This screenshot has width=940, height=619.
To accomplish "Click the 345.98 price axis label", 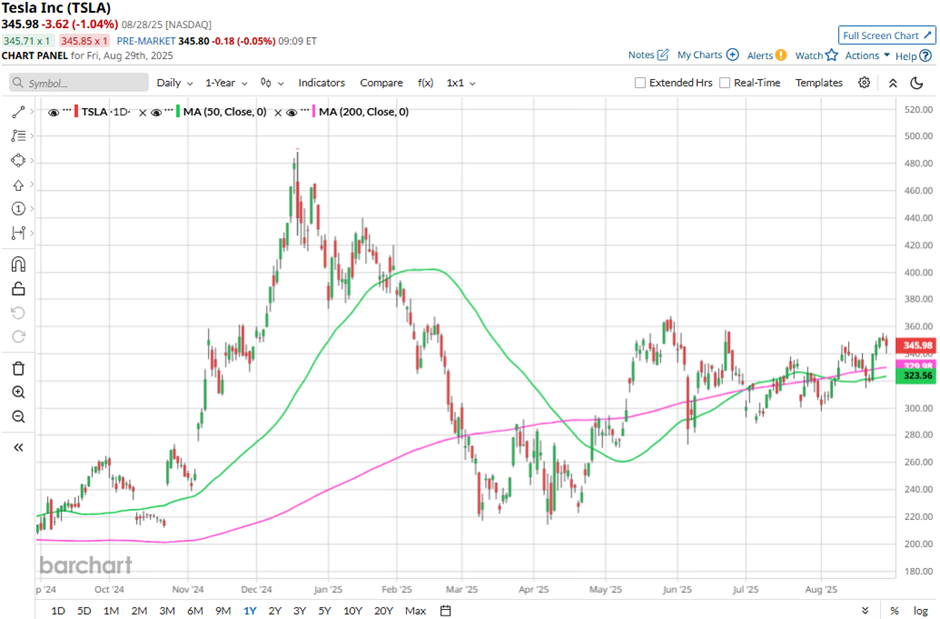I will (x=915, y=345).
